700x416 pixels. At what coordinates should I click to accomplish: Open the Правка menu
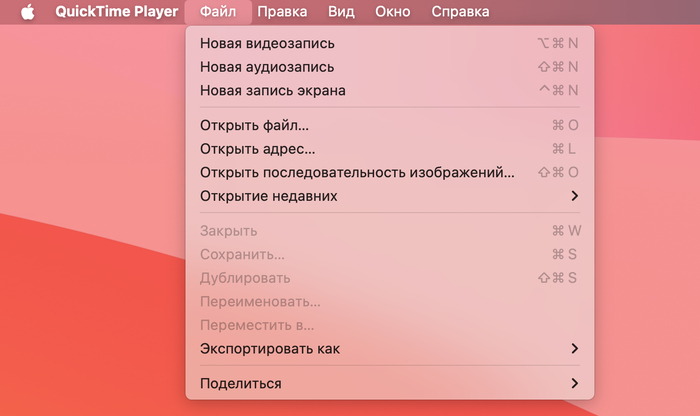[x=281, y=12]
